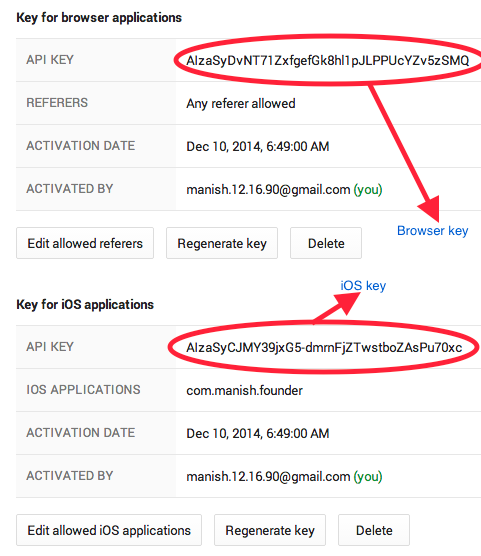Viewport: 481px width, 556px height.
Task: Click Edit allowed iOS applications button
Action: pos(109,530)
